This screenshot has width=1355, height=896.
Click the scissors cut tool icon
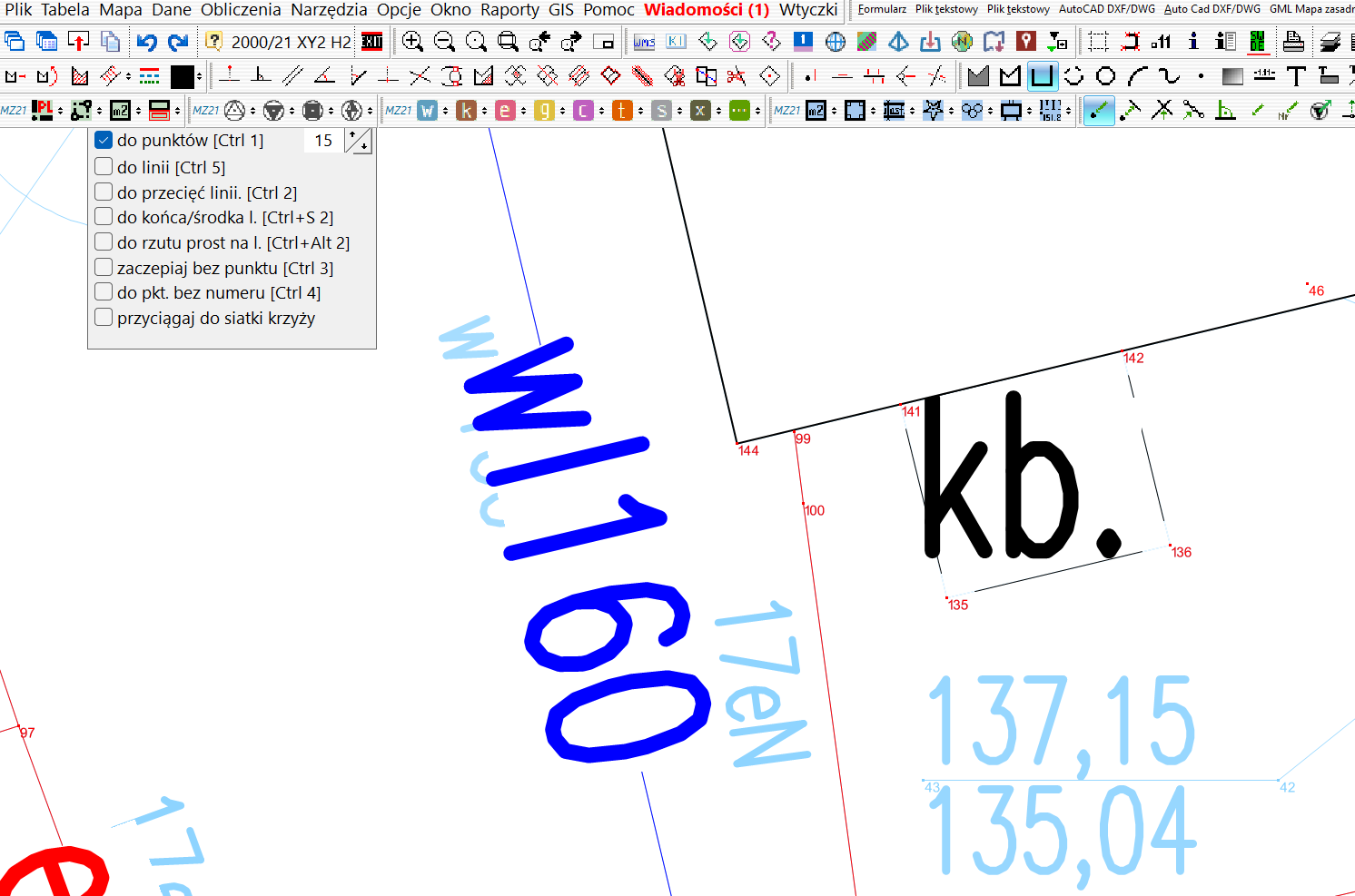point(737,76)
